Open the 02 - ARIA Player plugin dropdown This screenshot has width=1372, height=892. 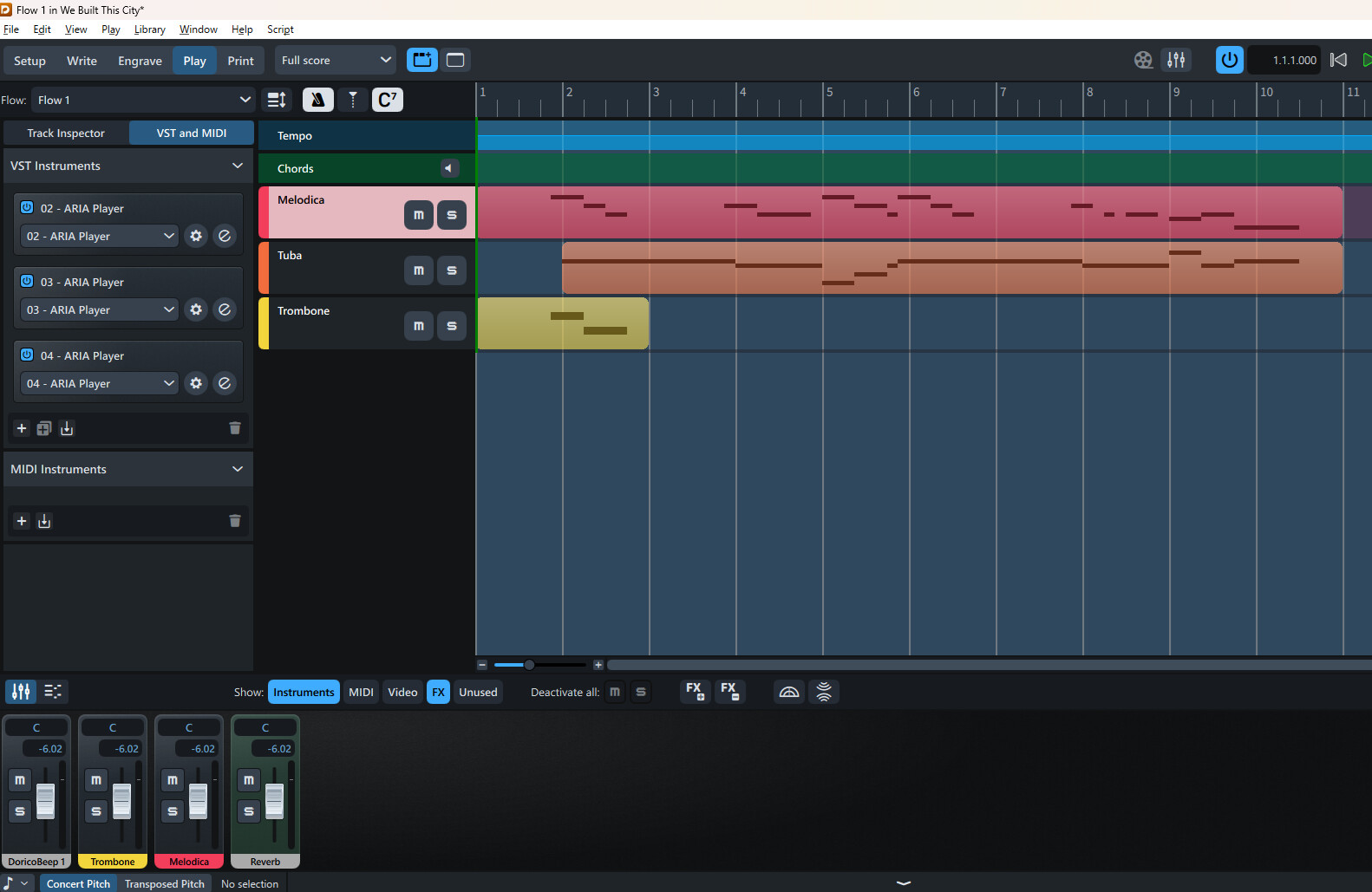click(100, 236)
